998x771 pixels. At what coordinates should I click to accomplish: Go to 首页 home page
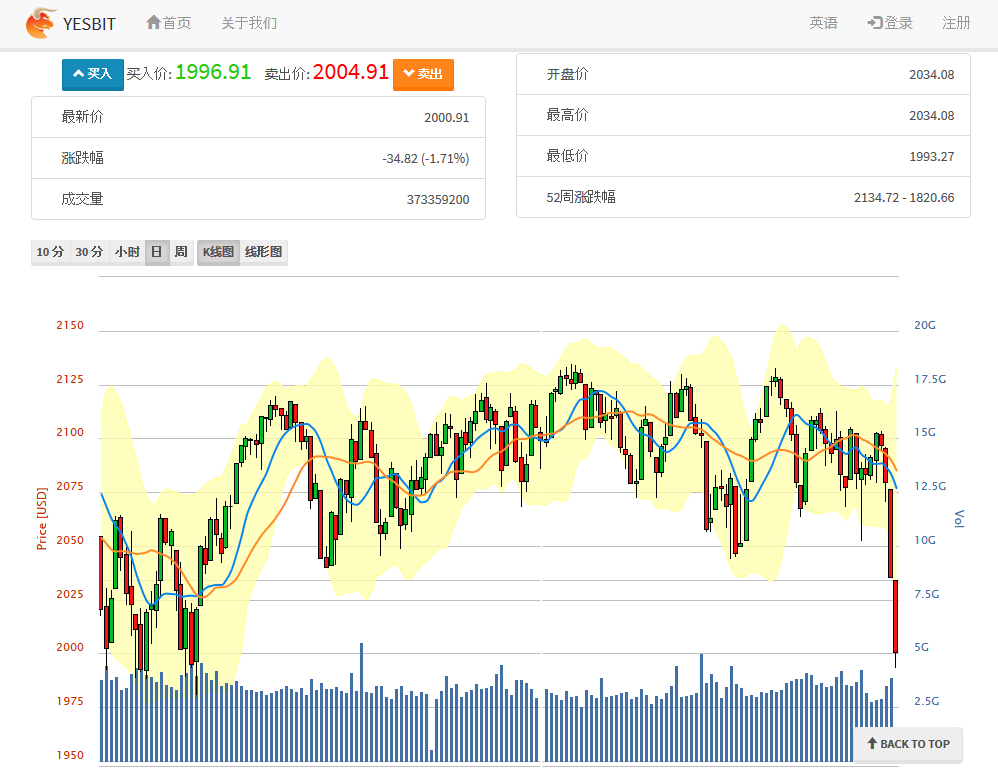[168, 23]
